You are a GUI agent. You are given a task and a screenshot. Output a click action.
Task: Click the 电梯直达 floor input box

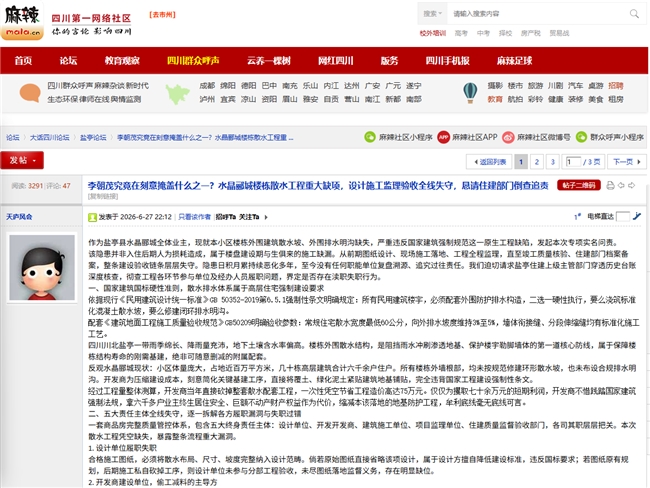(623, 216)
